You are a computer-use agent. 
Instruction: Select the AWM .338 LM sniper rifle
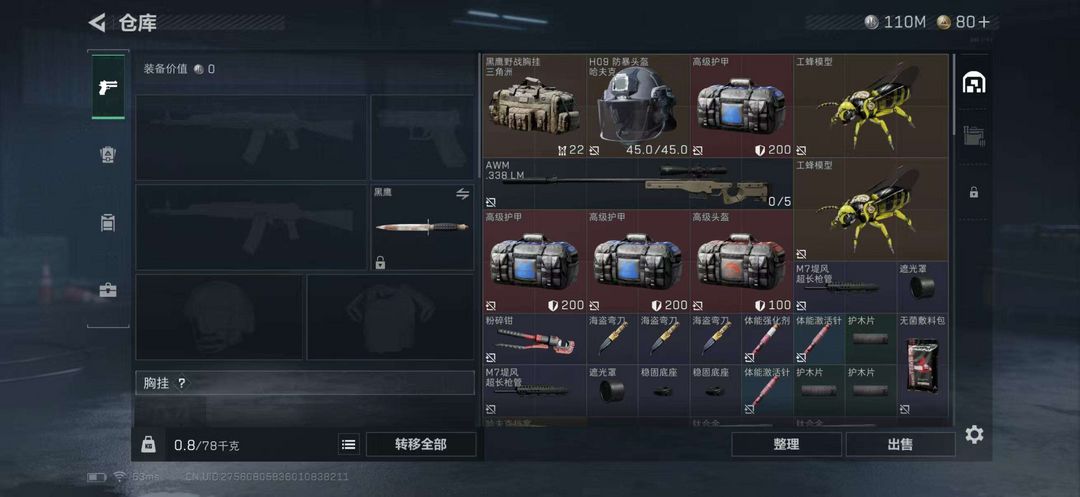[638, 184]
